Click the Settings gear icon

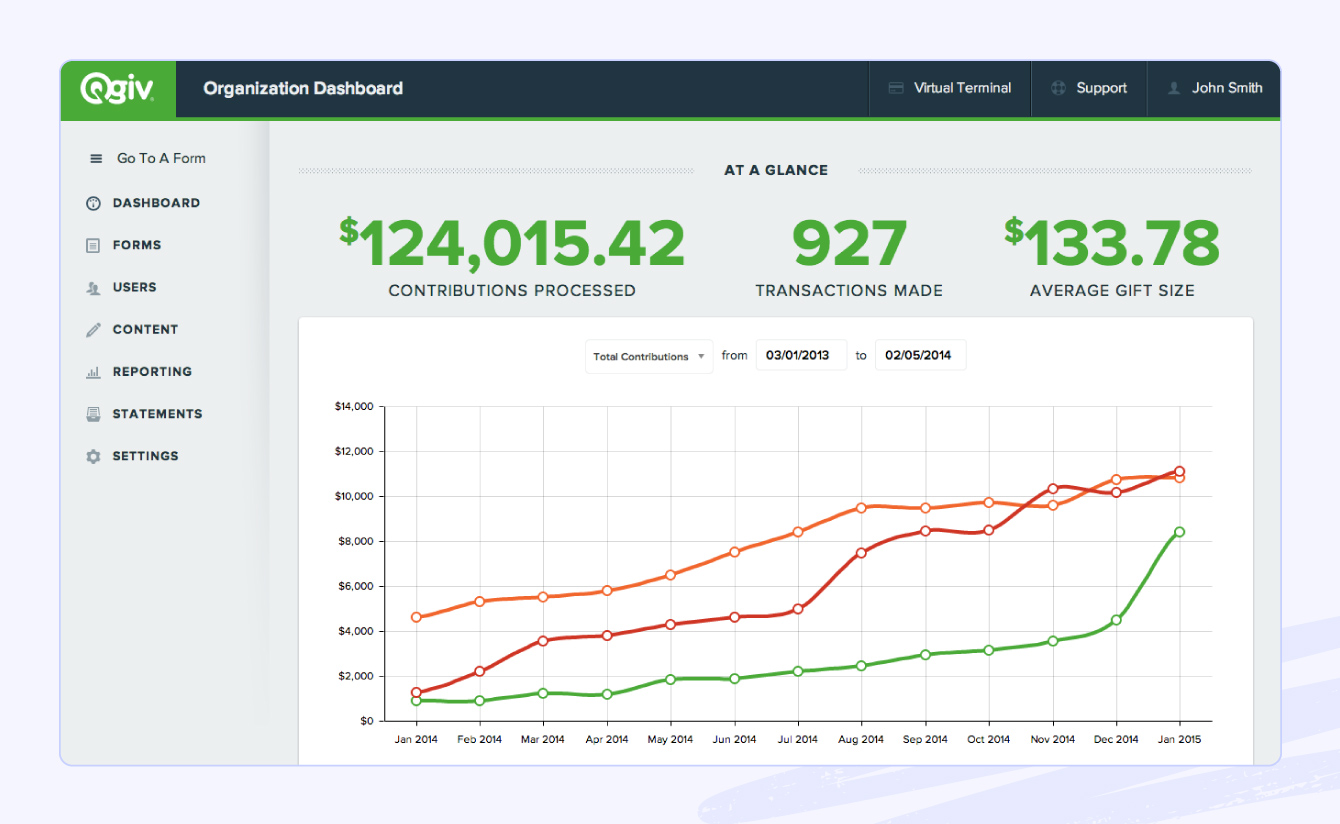coord(93,456)
